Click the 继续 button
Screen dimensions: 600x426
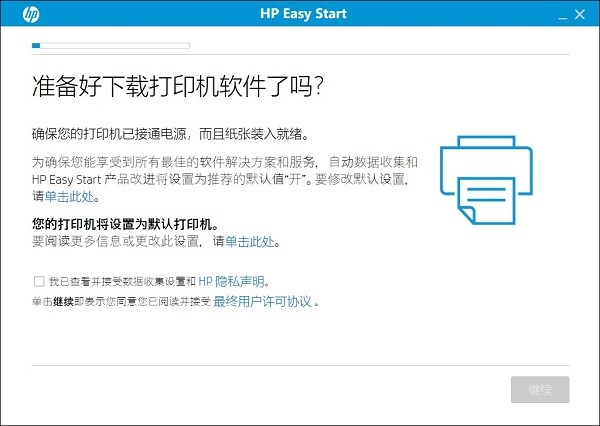pyautogui.click(x=540, y=390)
